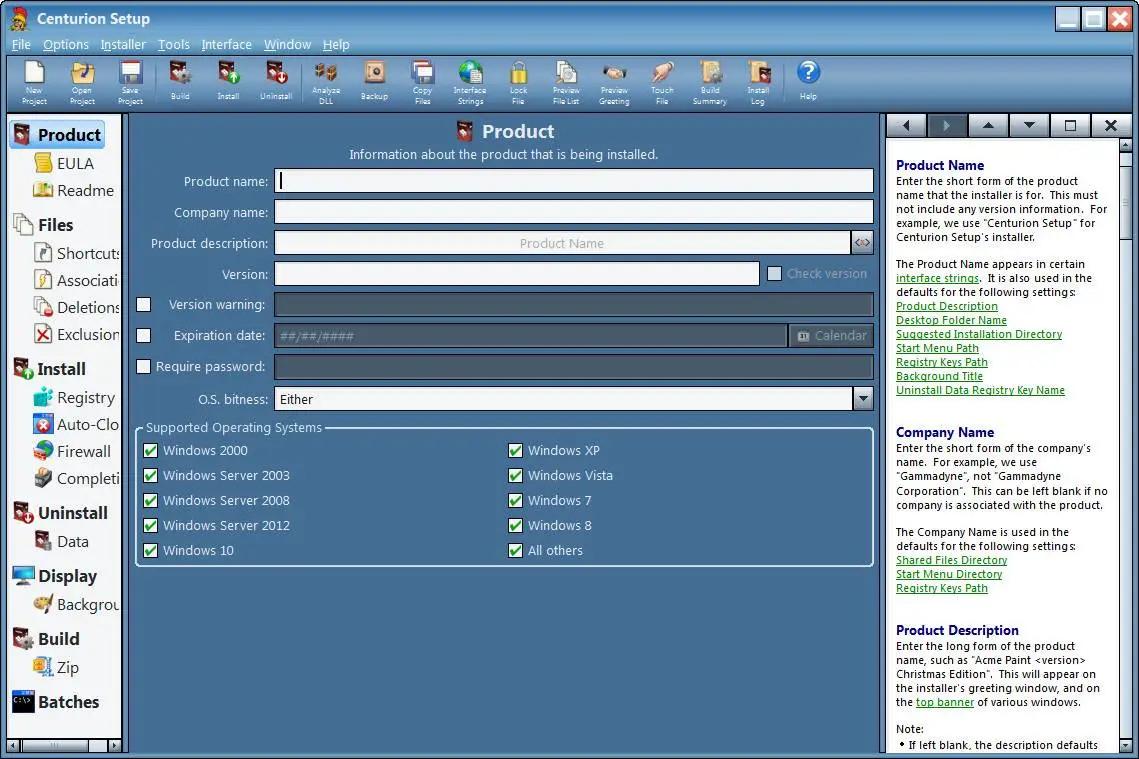The height and width of the screenshot is (759, 1139).
Task: Click the Lock File toolbar icon
Action: point(518,82)
